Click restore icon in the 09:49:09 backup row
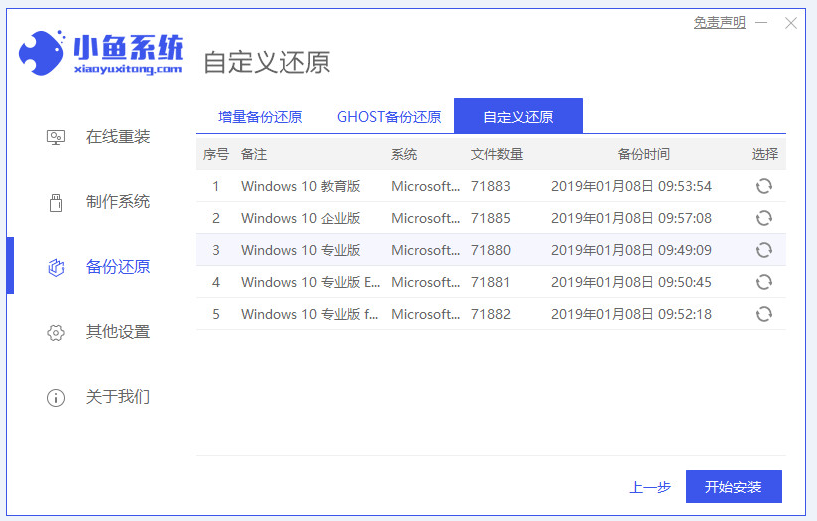Screen dimensions: 817x521 763,250
